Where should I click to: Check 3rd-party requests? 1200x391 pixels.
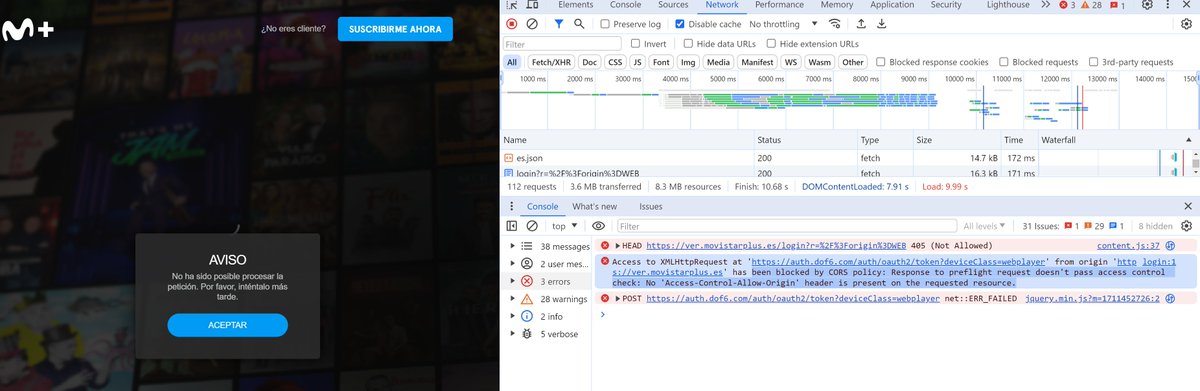coord(1092,62)
